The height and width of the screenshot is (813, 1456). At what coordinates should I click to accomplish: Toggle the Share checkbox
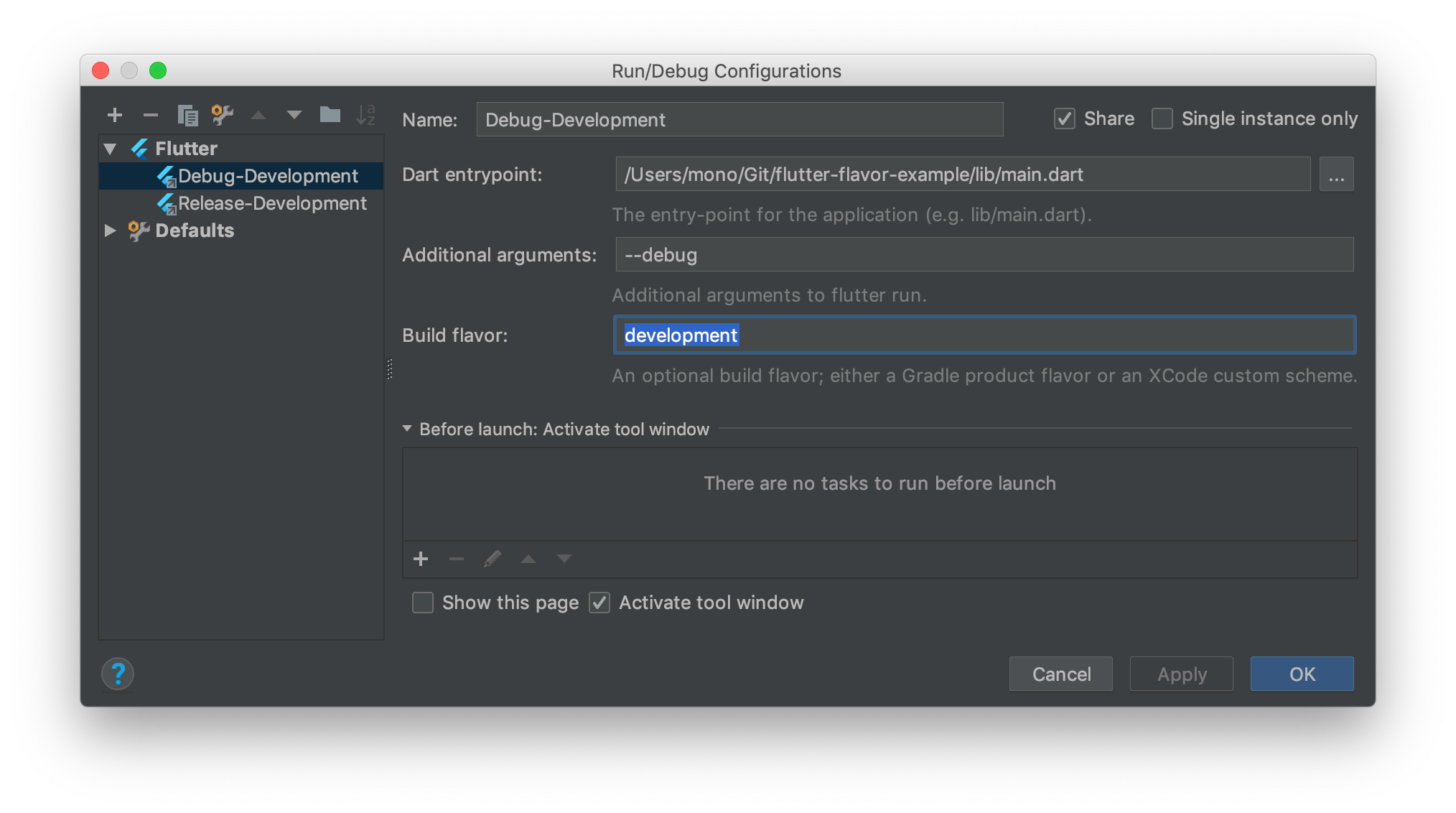point(1065,119)
